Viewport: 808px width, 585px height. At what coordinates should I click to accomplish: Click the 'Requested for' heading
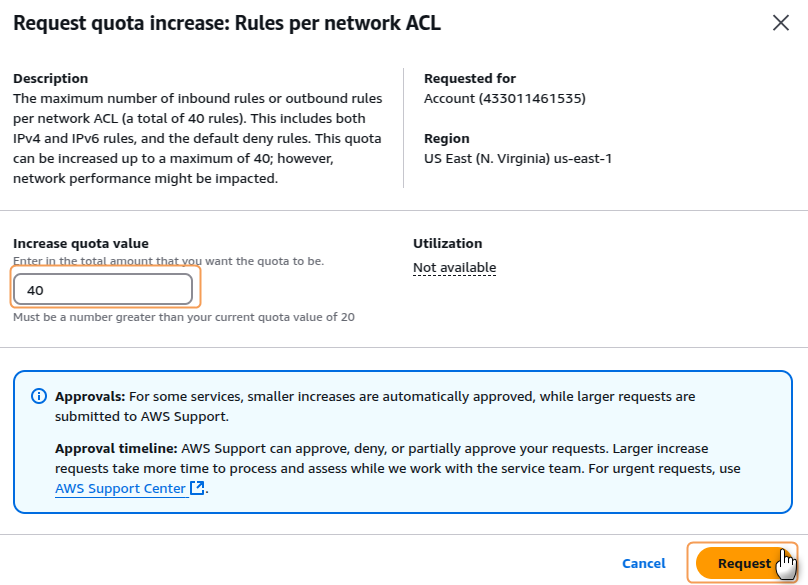coord(470,78)
